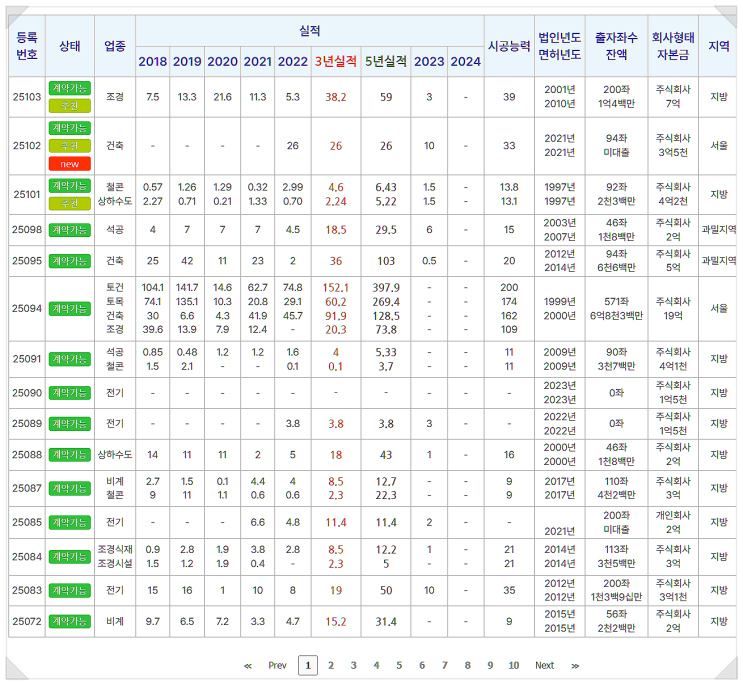Click the current page 1 button

point(308,665)
